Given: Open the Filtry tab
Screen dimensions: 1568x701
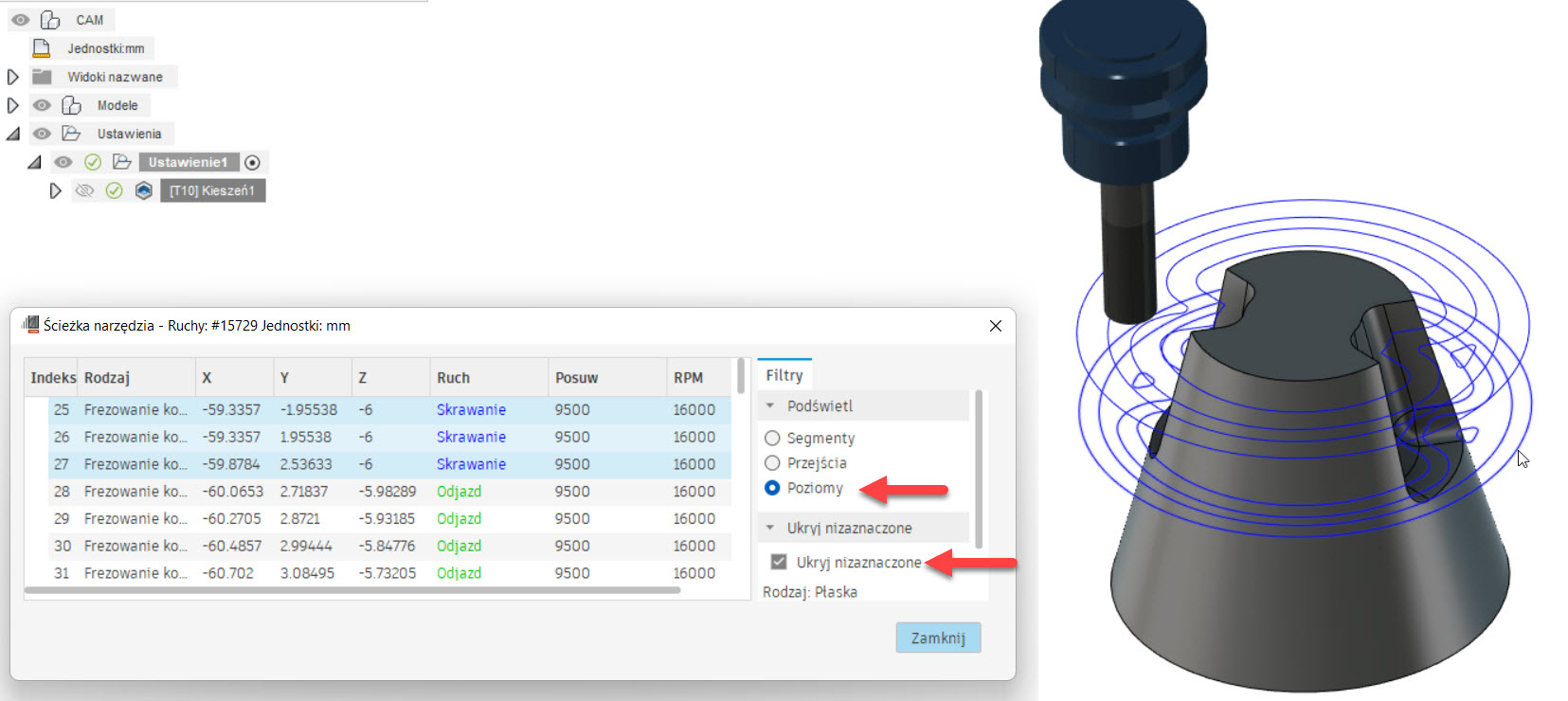Looking at the screenshot, I should (x=784, y=375).
